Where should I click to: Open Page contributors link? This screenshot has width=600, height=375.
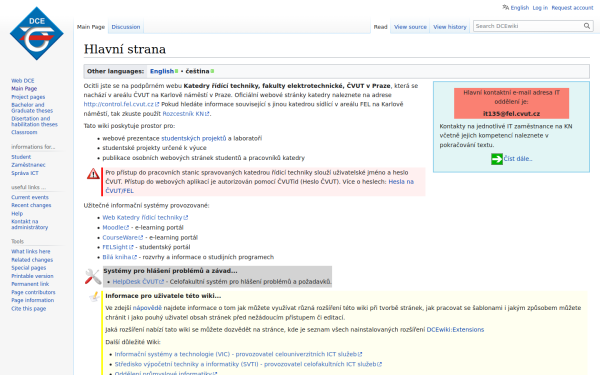(33, 292)
